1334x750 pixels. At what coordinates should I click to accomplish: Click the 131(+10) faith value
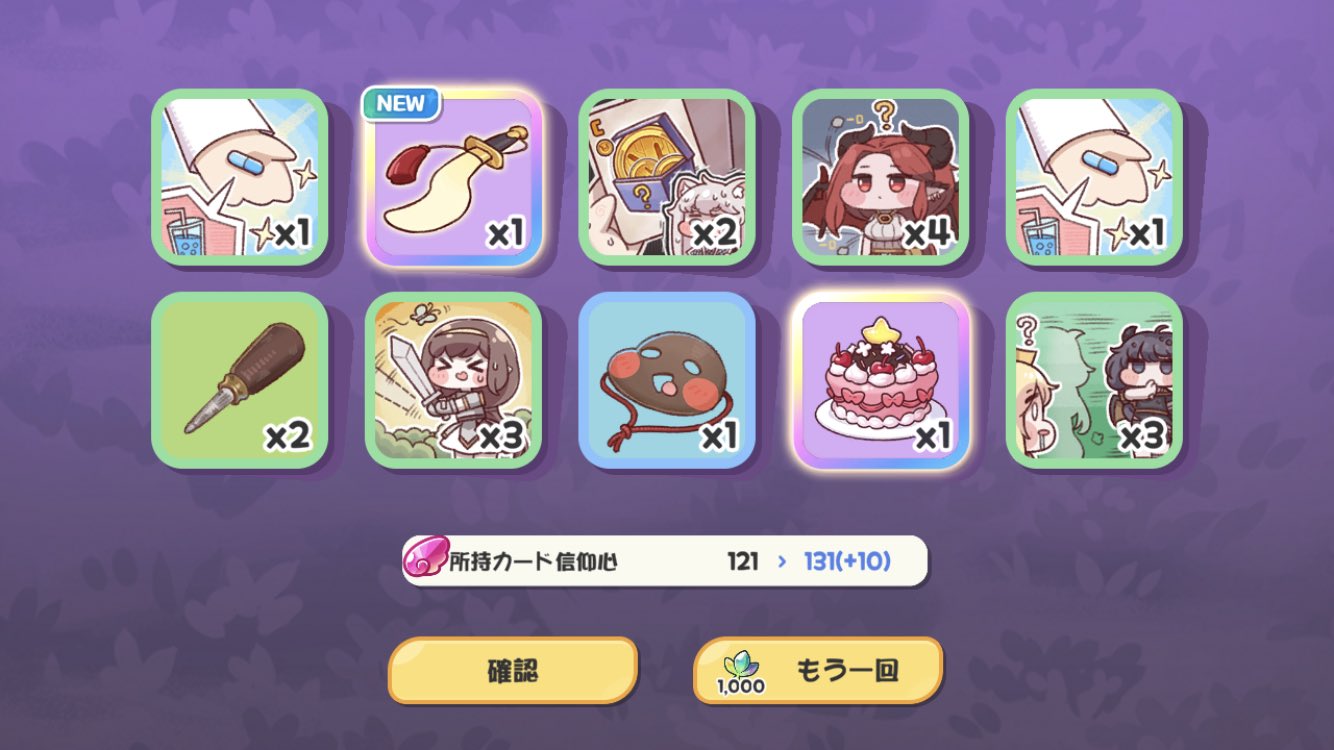[847, 562]
